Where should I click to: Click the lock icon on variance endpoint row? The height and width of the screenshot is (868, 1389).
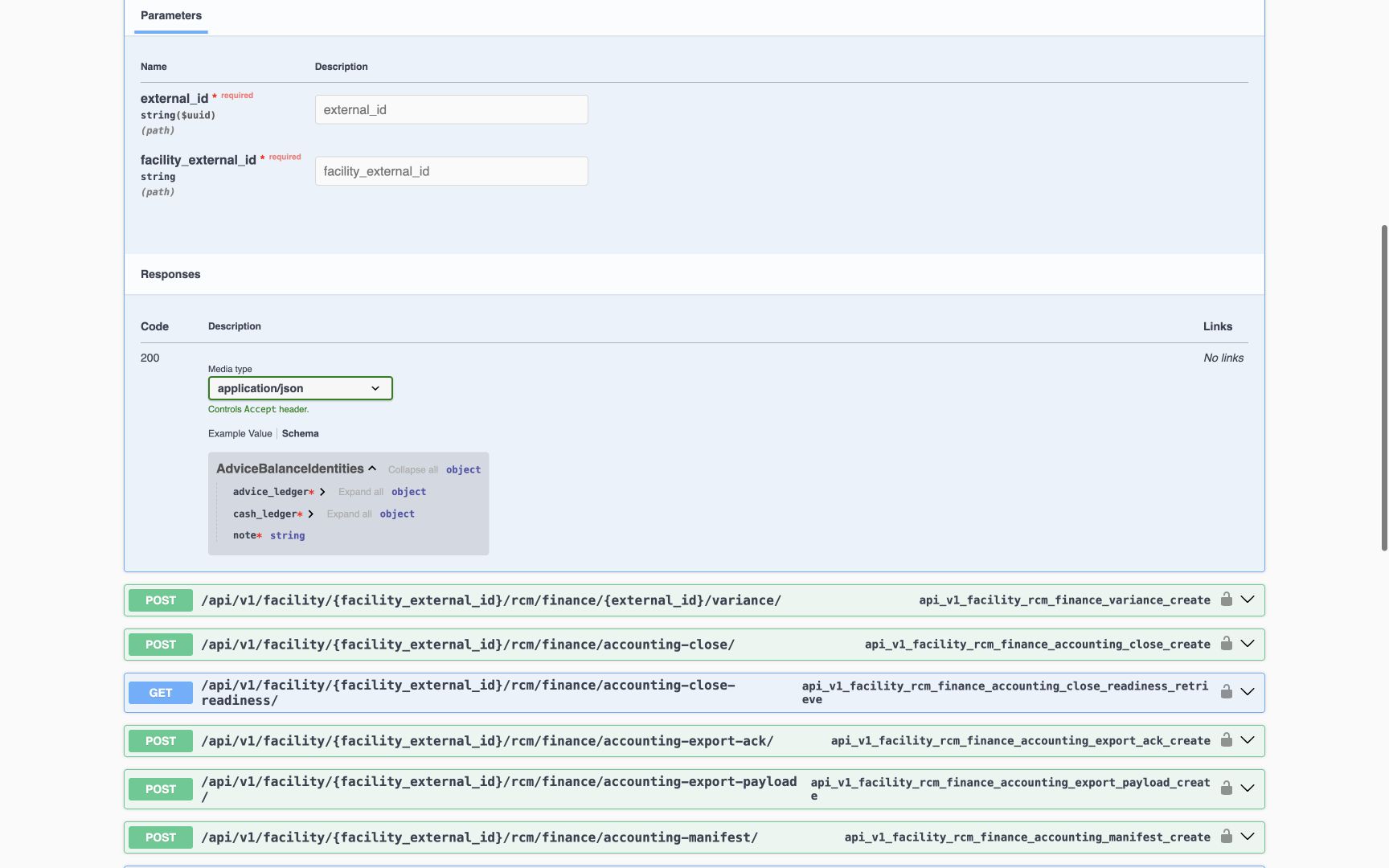[x=1226, y=600]
